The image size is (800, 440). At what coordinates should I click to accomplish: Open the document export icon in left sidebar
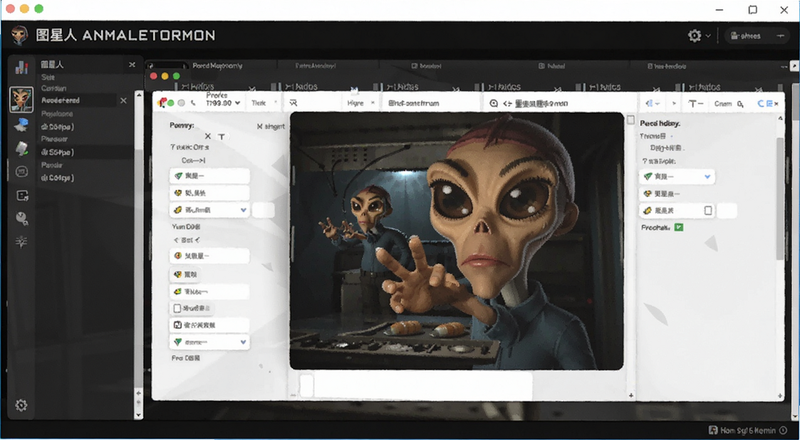(x=22, y=195)
